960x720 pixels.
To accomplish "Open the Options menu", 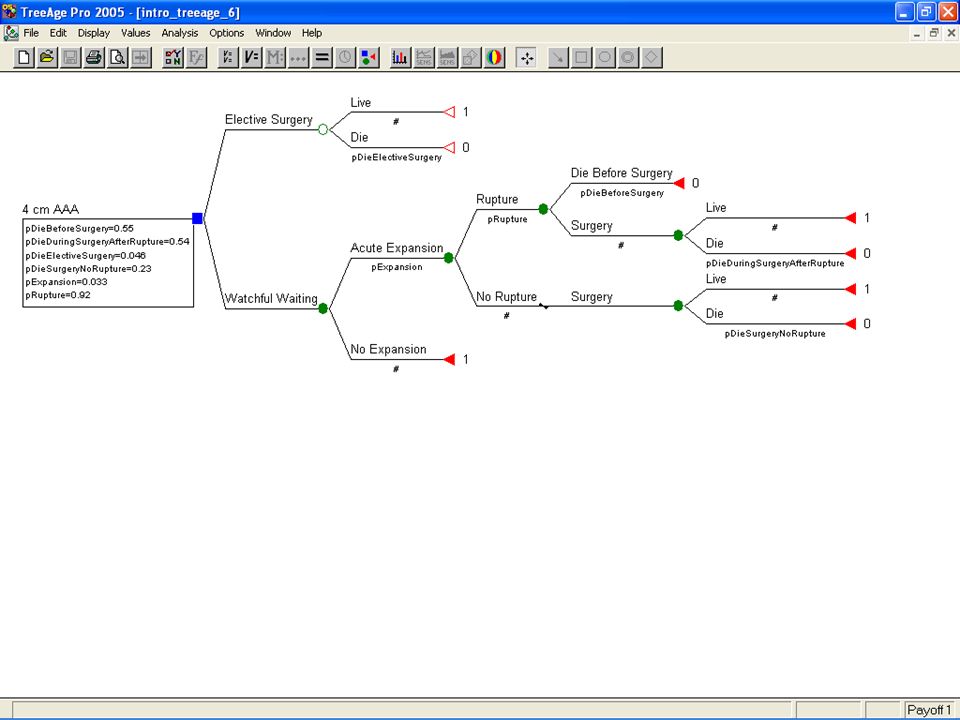I will (227, 33).
